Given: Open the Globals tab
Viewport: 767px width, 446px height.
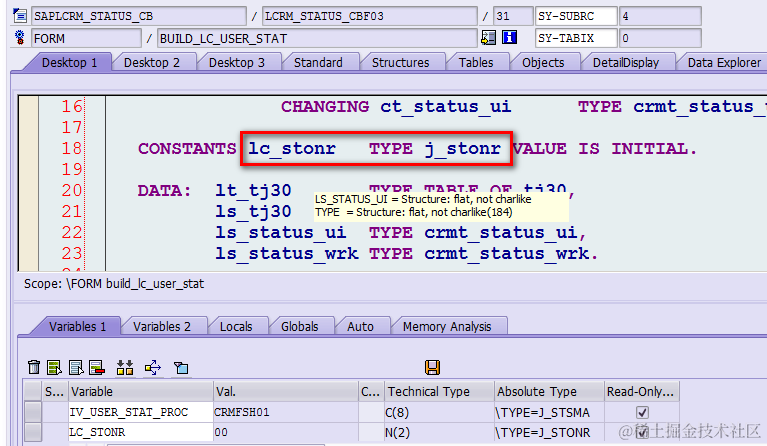Looking at the screenshot, I should 299,326.
